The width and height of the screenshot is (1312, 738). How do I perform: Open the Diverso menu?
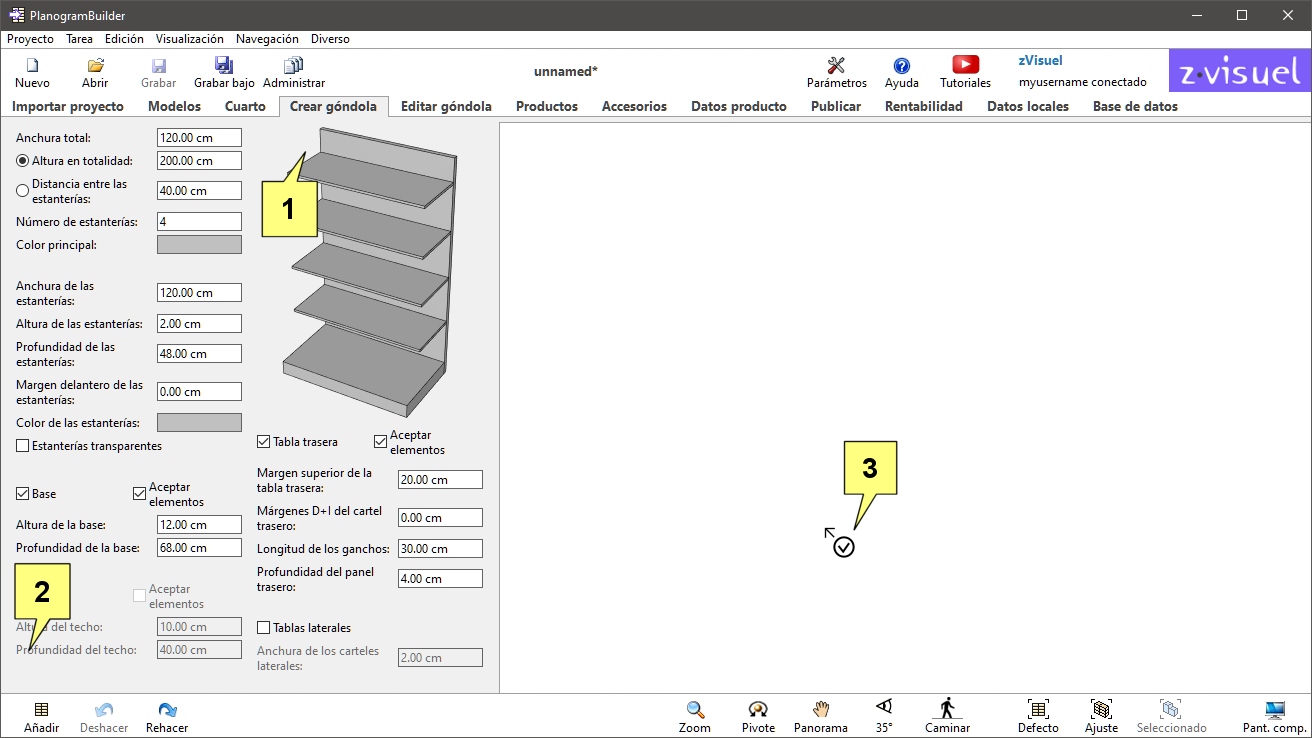click(x=330, y=39)
